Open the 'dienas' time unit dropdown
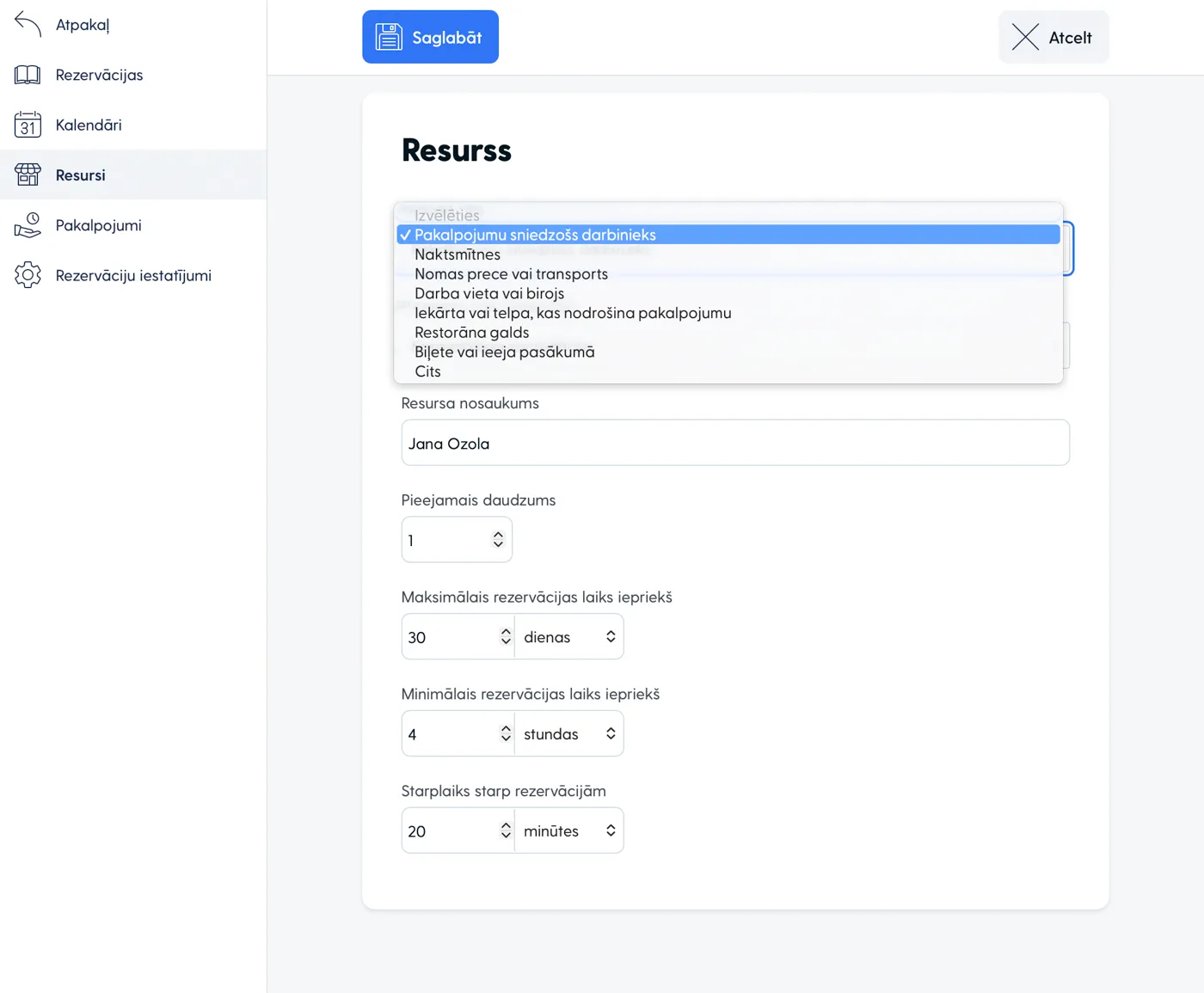Image resolution: width=1204 pixels, height=993 pixels. tap(569, 637)
